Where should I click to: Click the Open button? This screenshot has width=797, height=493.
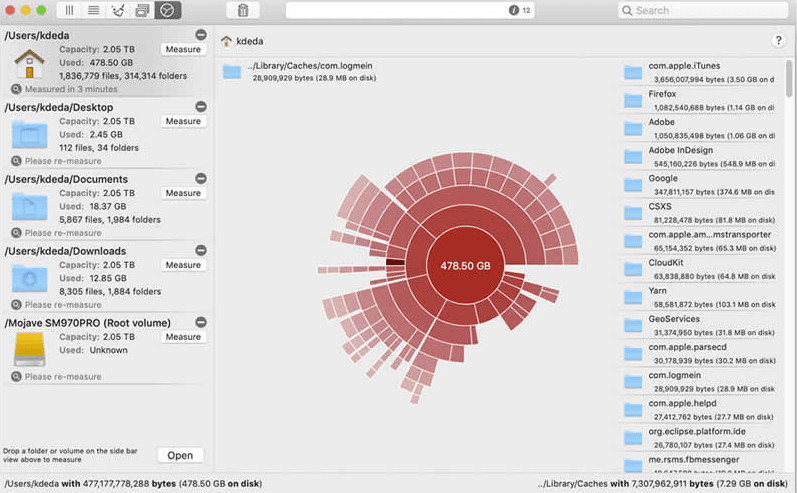[x=180, y=456]
